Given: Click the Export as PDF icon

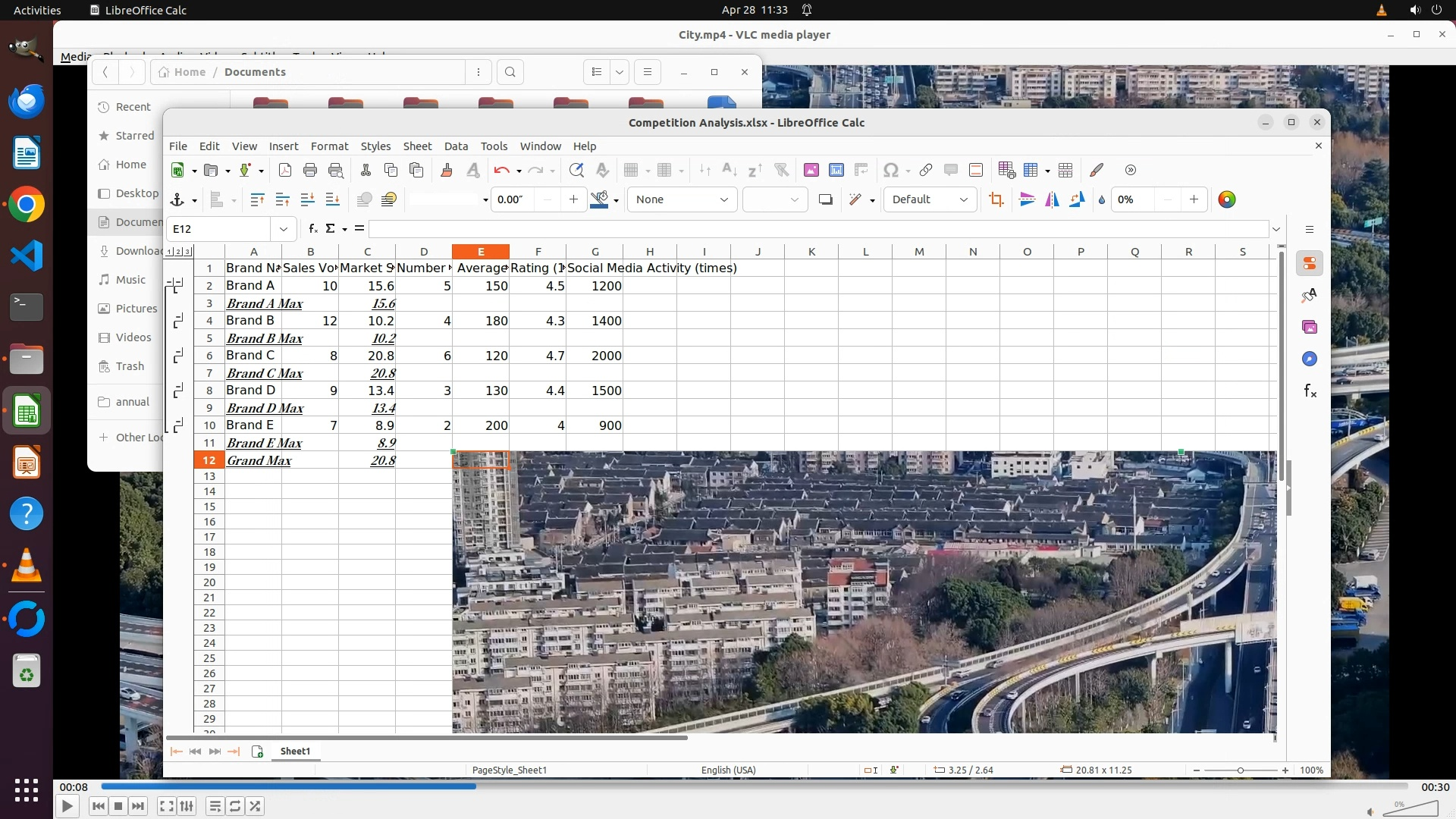Looking at the screenshot, I should (285, 170).
